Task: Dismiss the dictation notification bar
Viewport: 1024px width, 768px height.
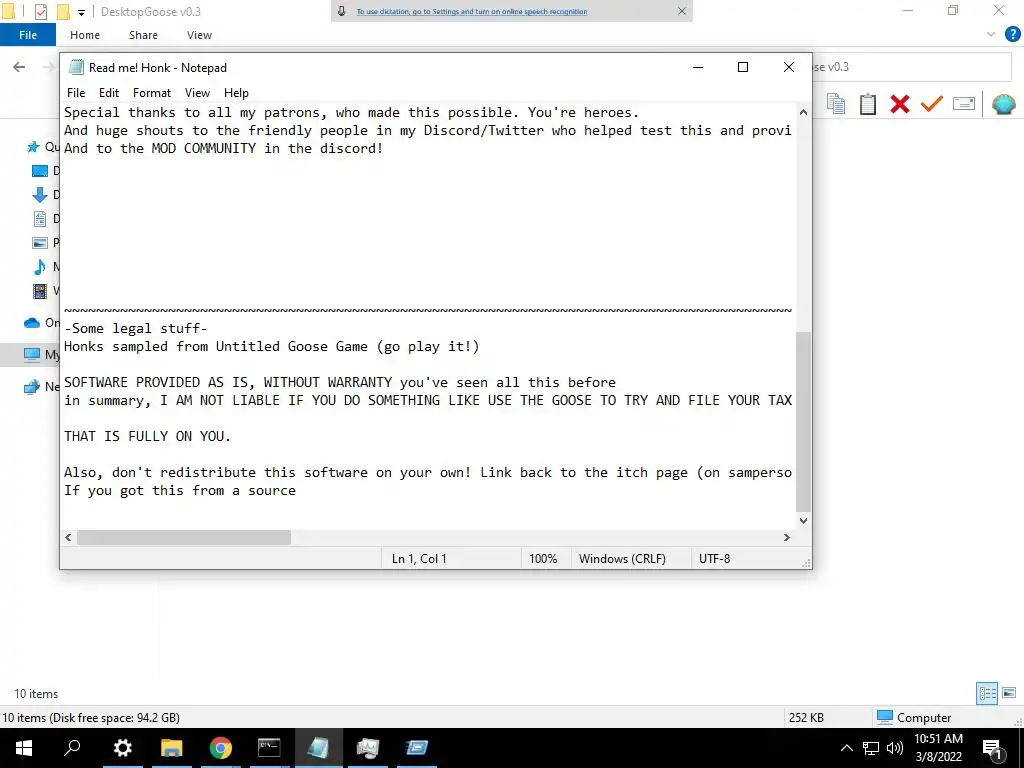Action: coord(682,11)
